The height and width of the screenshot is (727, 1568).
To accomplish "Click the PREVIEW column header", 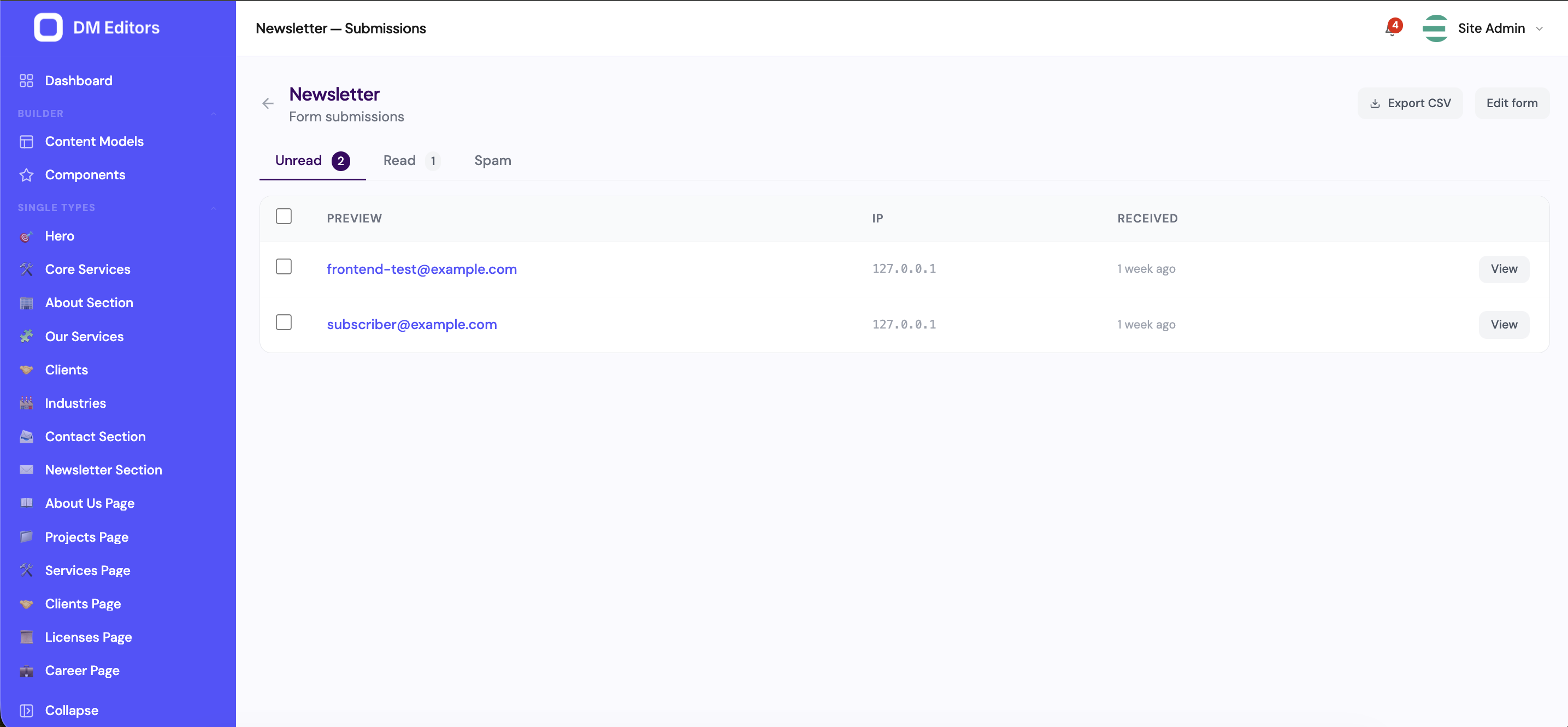I will tap(354, 219).
